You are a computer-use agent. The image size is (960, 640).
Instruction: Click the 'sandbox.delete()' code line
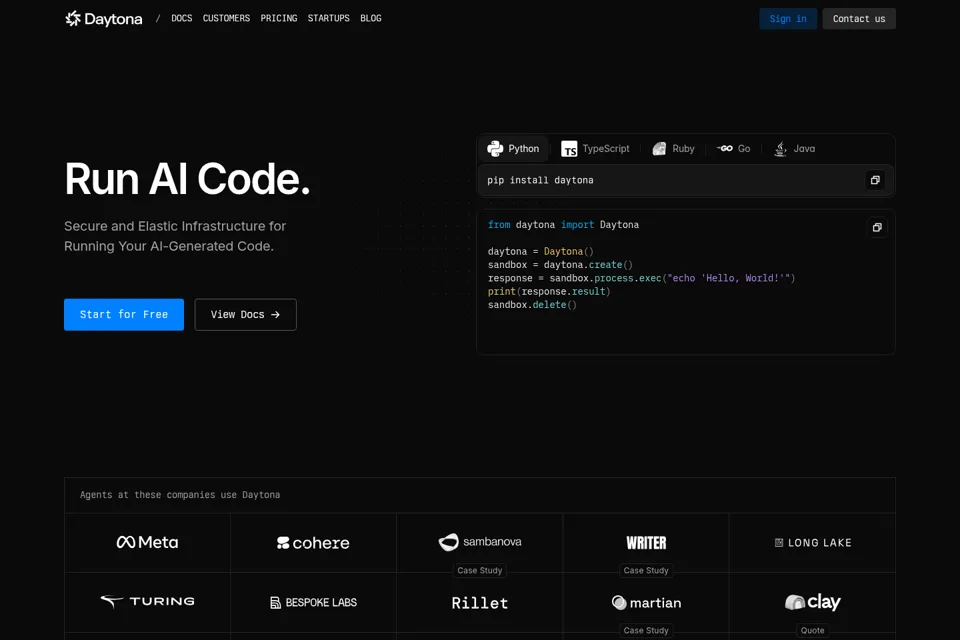click(x=532, y=304)
